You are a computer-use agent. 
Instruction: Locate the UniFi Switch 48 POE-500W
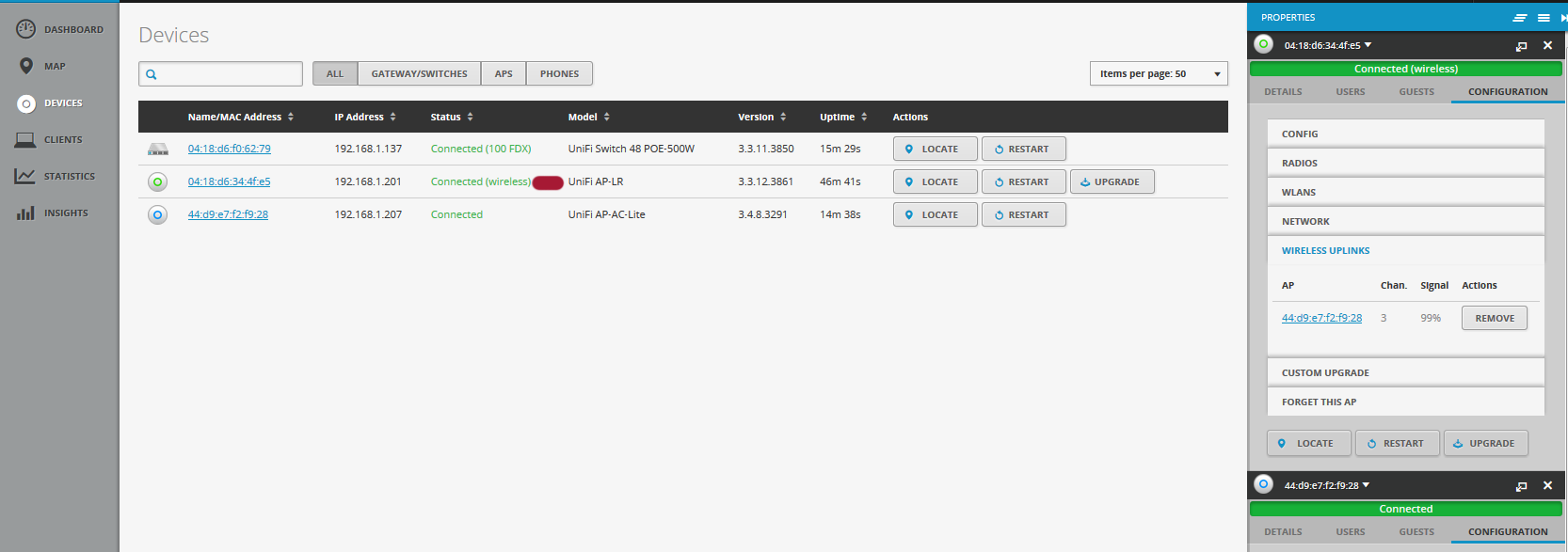pos(935,149)
